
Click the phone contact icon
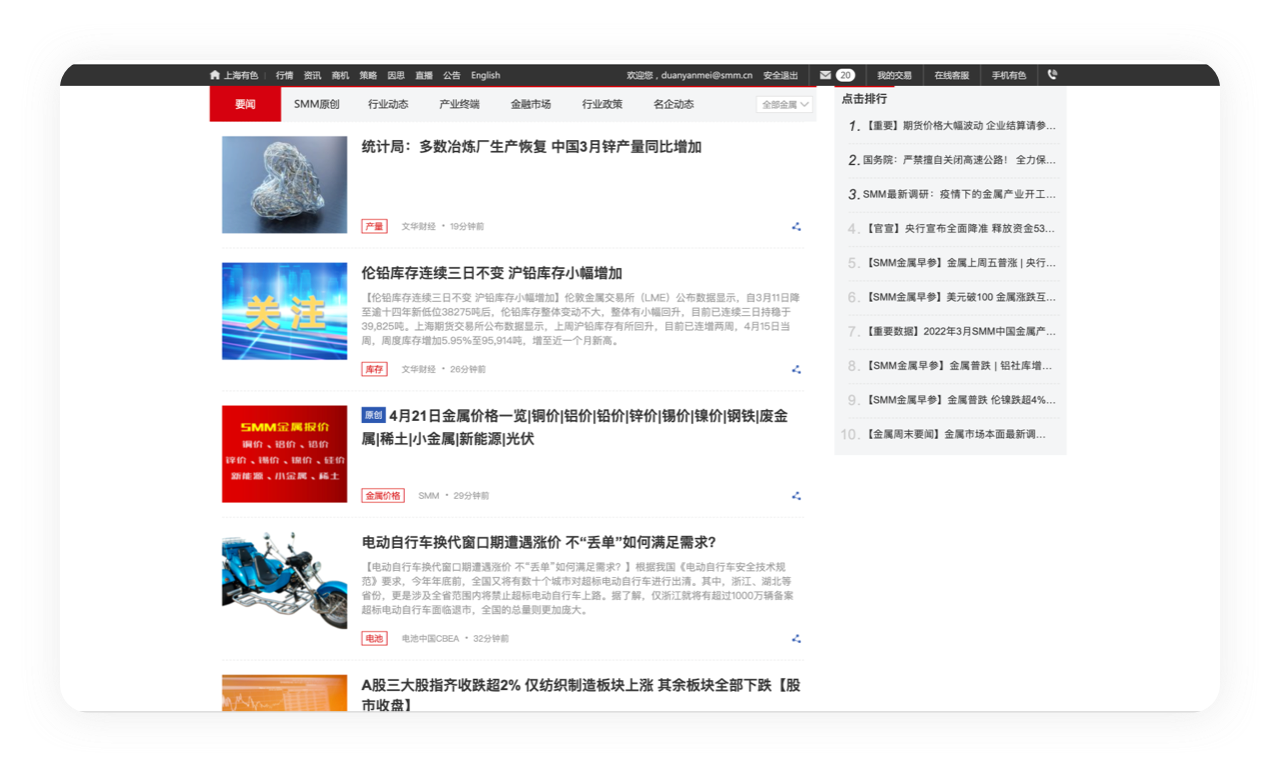[1052, 75]
